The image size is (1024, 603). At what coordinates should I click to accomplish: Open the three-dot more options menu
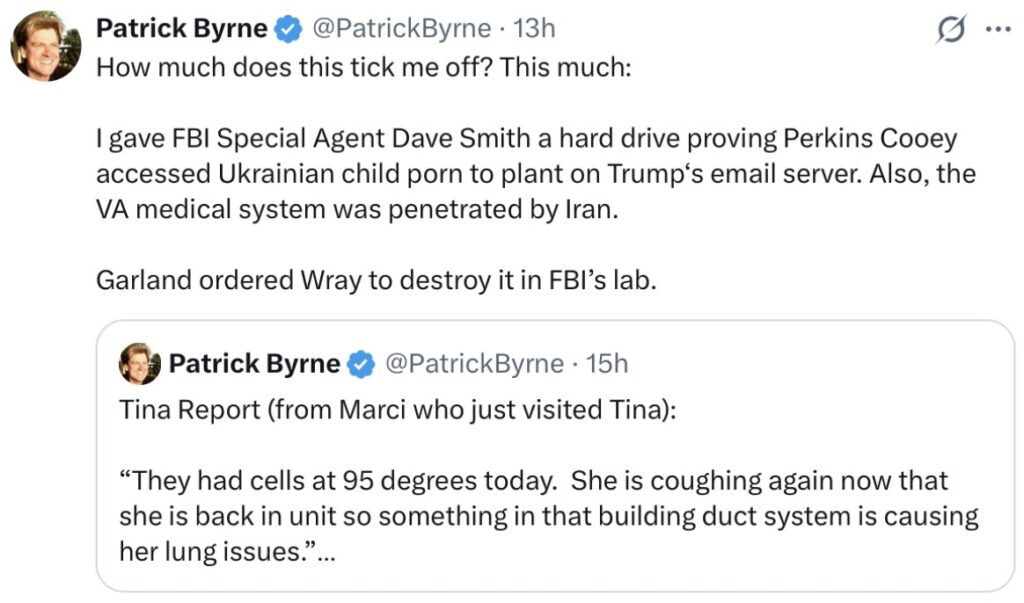coord(997,30)
